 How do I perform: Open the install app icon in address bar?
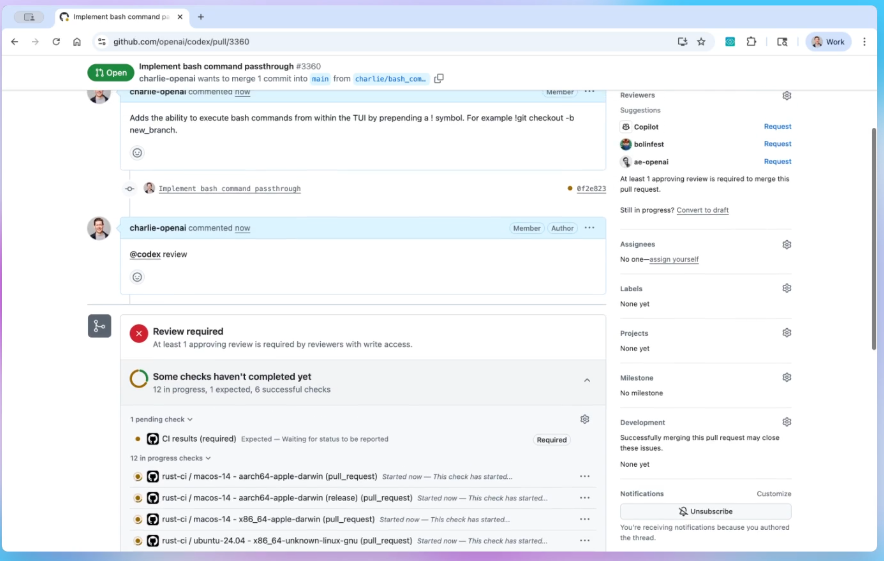click(682, 42)
